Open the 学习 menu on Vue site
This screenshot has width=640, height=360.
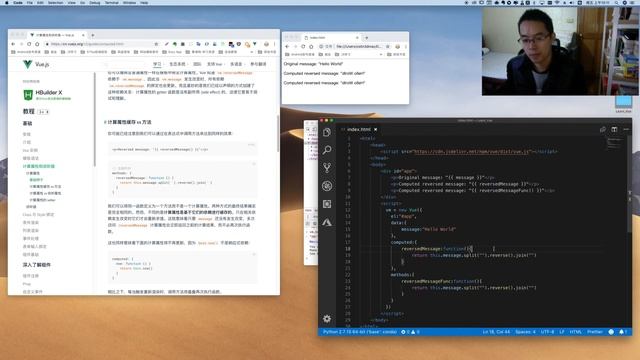(x=158, y=64)
